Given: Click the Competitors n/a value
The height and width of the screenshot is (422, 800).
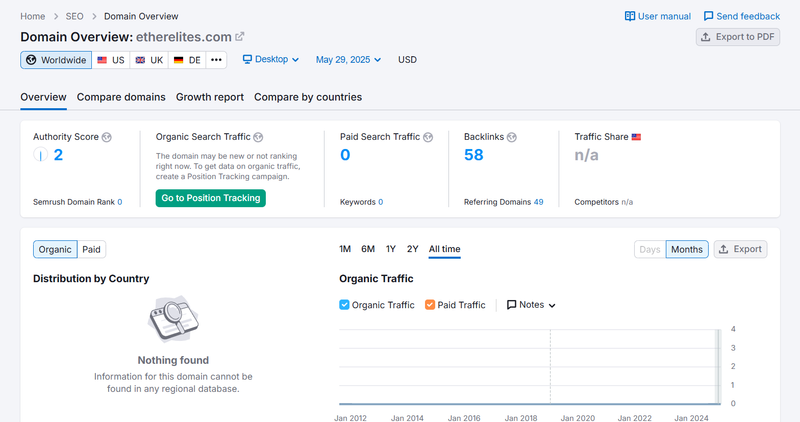Looking at the screenshot, I should (x=627, y=202).
